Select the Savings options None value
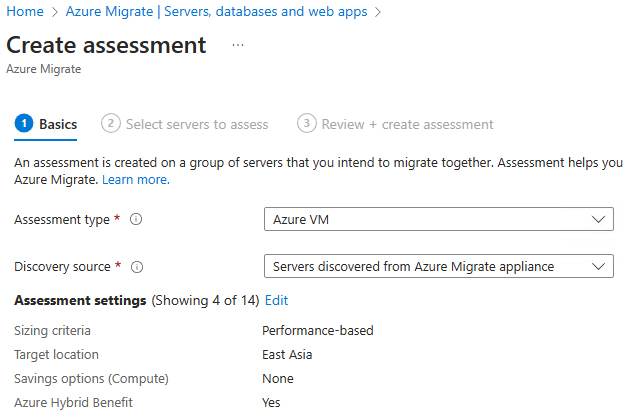Viewport: 623px width, 416px height. pos(278,379)
